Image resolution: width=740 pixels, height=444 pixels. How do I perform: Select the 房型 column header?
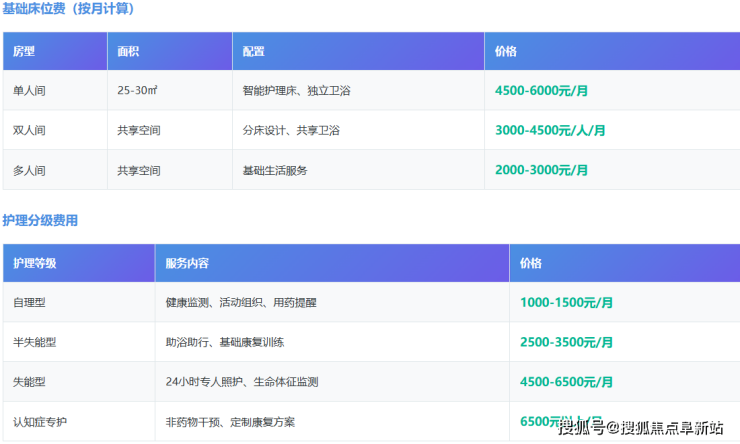23,51
